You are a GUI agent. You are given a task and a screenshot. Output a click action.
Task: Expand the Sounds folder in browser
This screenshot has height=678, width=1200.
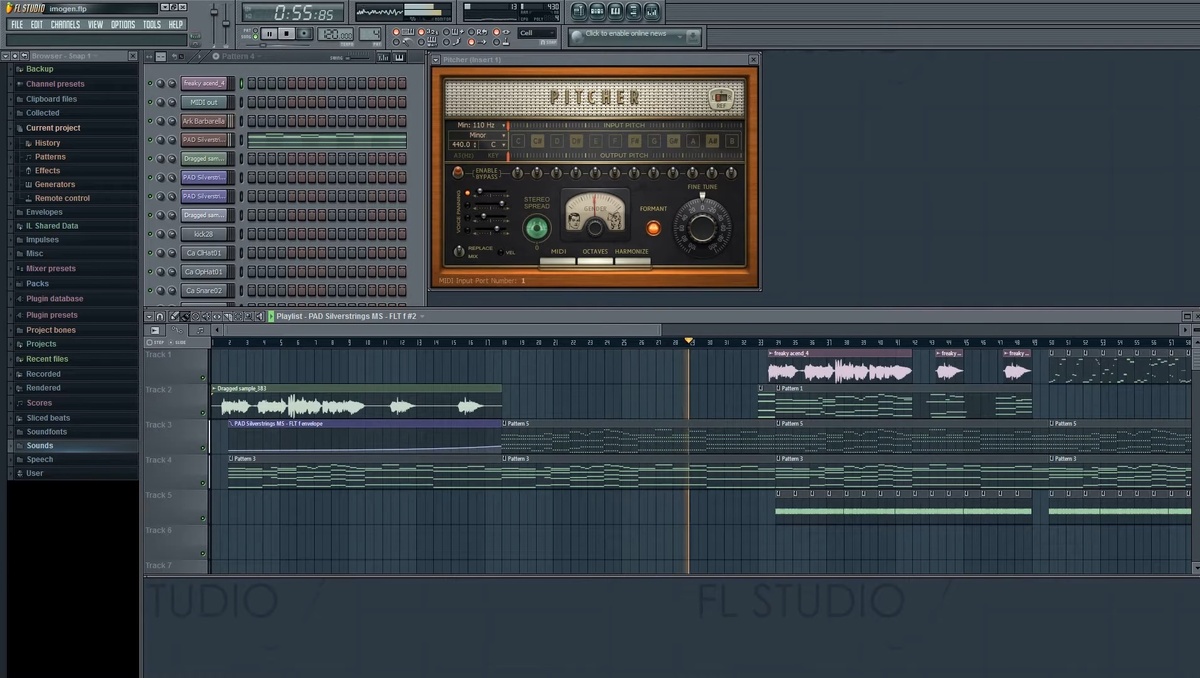40,446
